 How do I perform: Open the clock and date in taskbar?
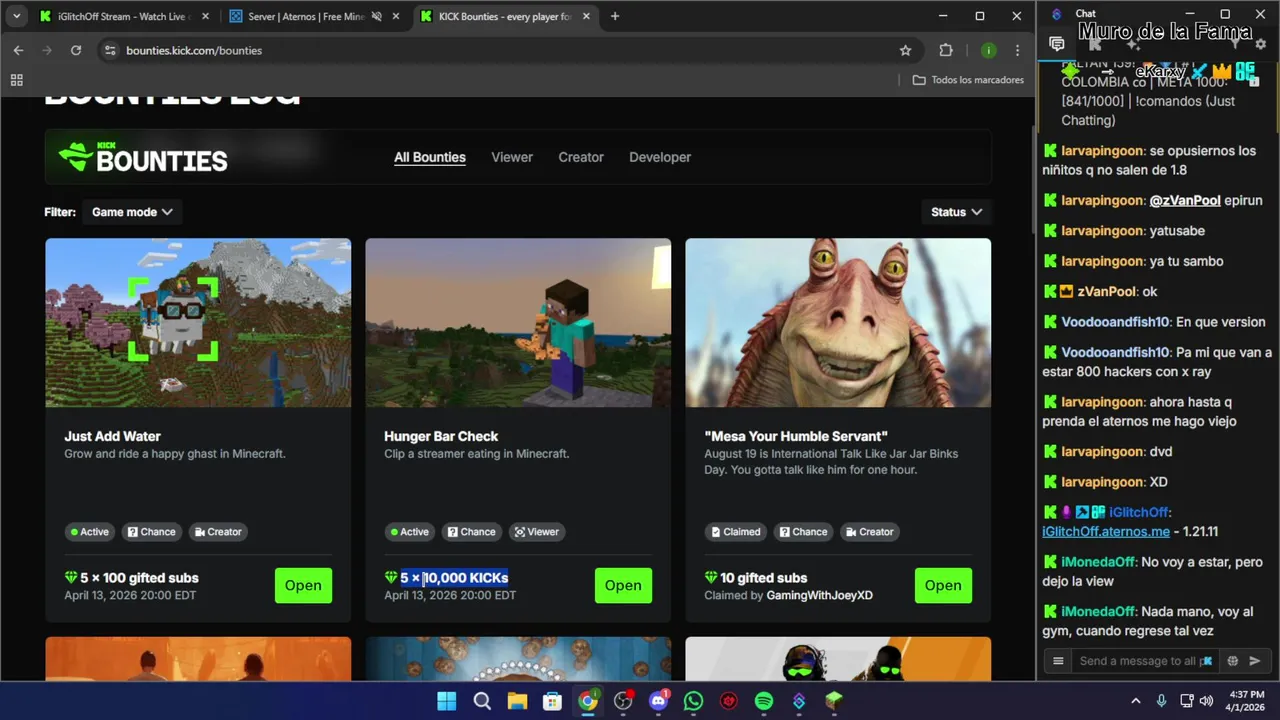point(1247,700)
